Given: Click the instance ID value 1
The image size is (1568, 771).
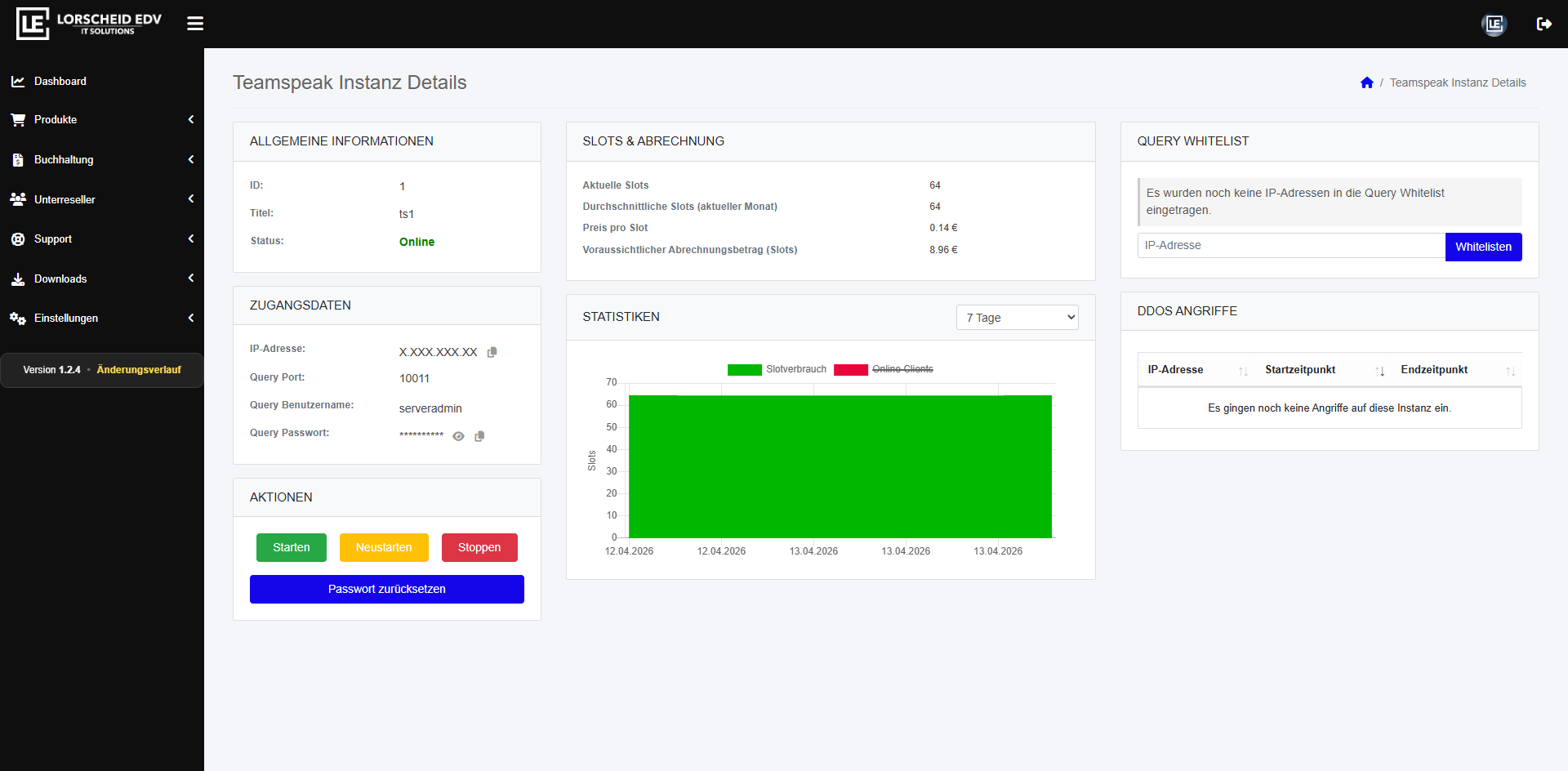Looking at the screenshot, I should coord(402,186).
